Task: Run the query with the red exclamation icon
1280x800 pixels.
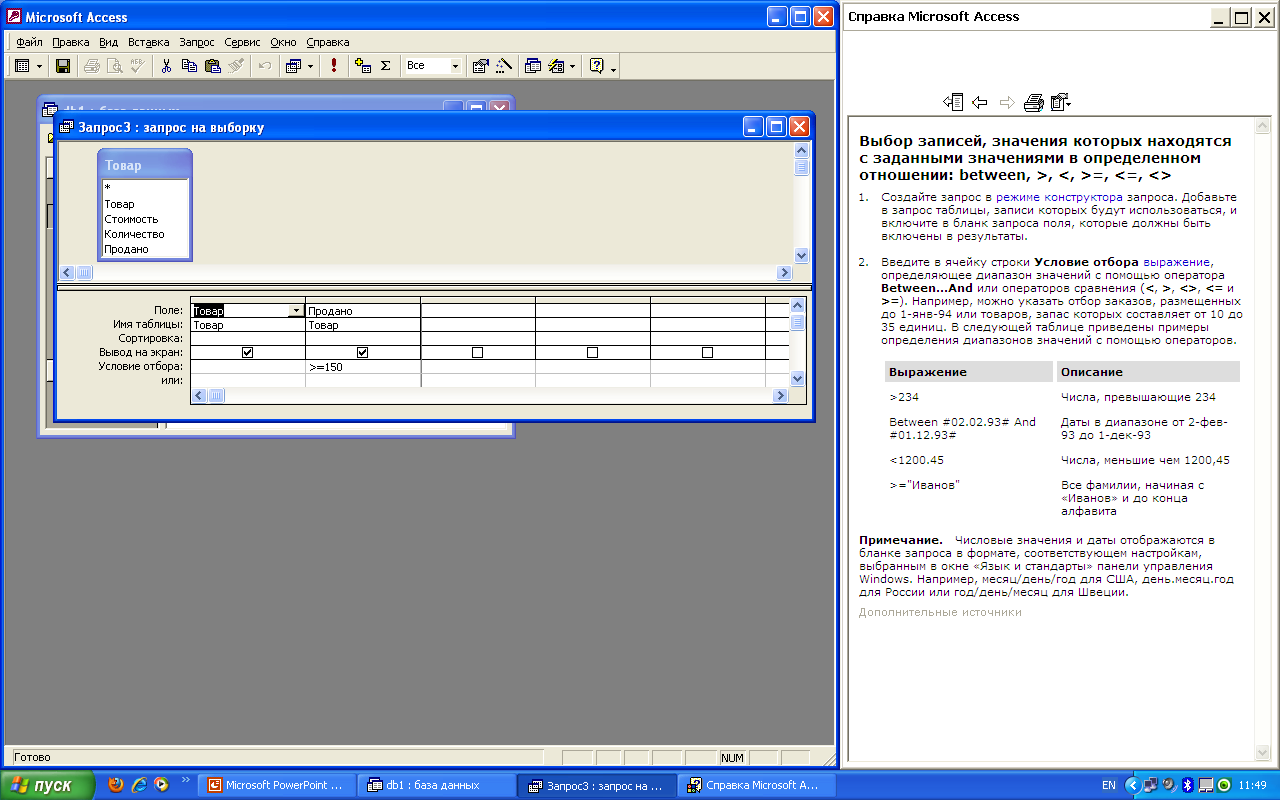Action: (333, 66)
